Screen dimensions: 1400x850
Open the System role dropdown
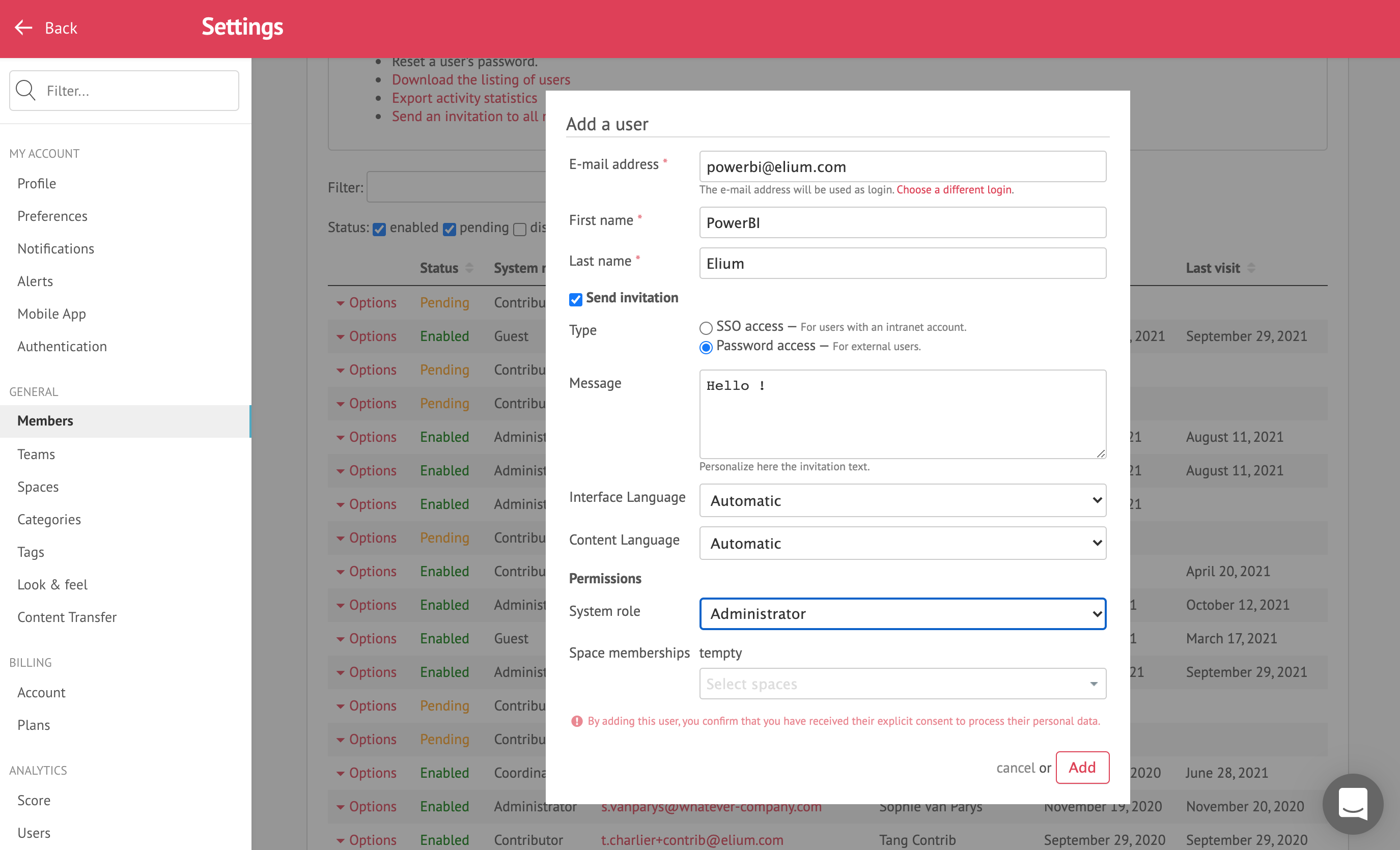coord(902,613)
